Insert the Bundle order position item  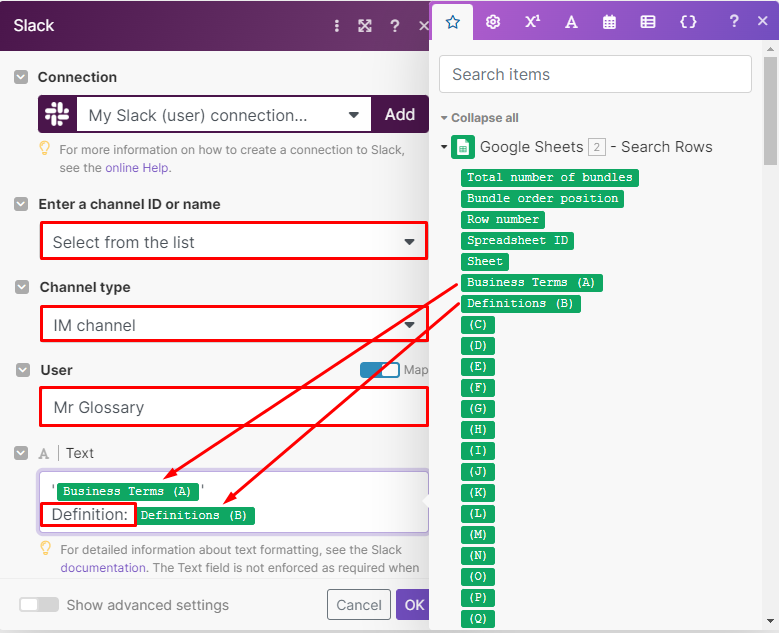click(x=542, y=198)
